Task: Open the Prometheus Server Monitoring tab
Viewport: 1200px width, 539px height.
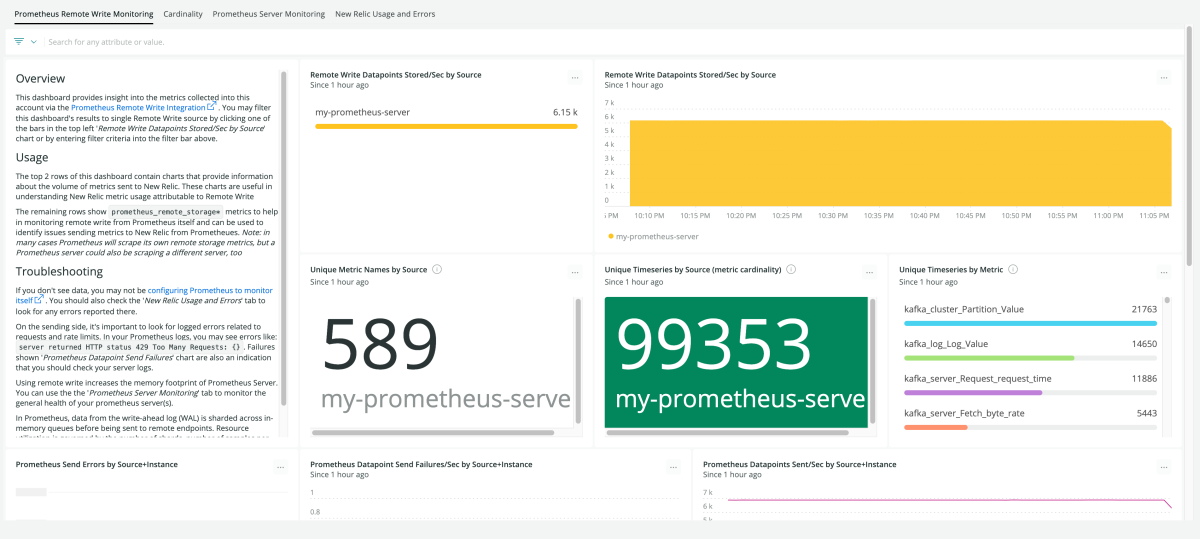Action: [x=269, y=14]
